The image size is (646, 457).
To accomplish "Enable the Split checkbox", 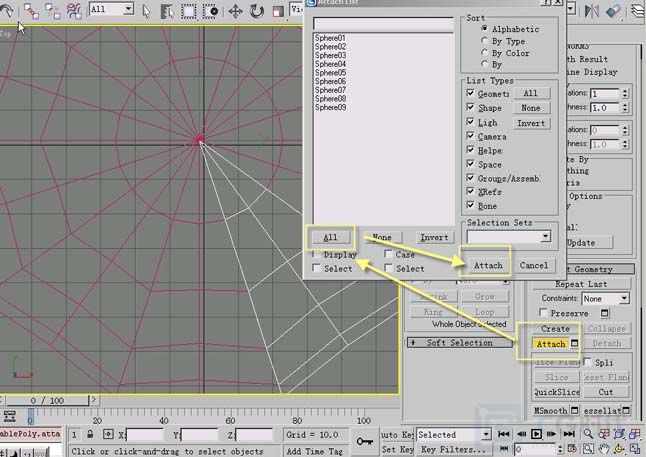I will tap(587, 362).
